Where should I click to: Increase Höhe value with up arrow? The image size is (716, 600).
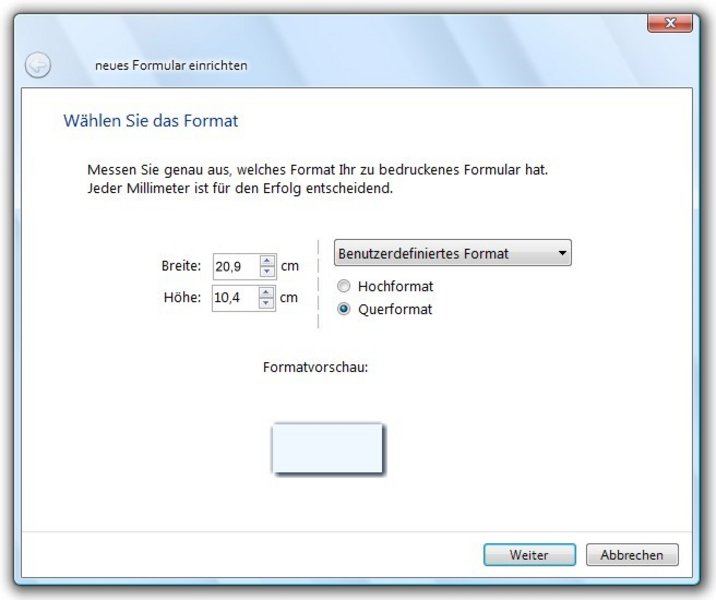click(x=266, y=292)
